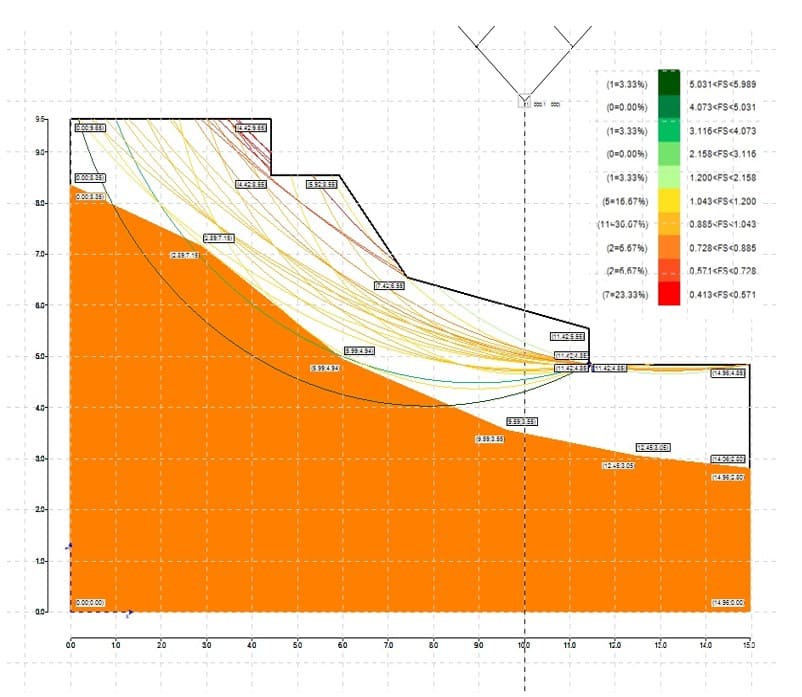
Task: Click the legend text 0.885<FS<1.043
Action: (722, 224)
